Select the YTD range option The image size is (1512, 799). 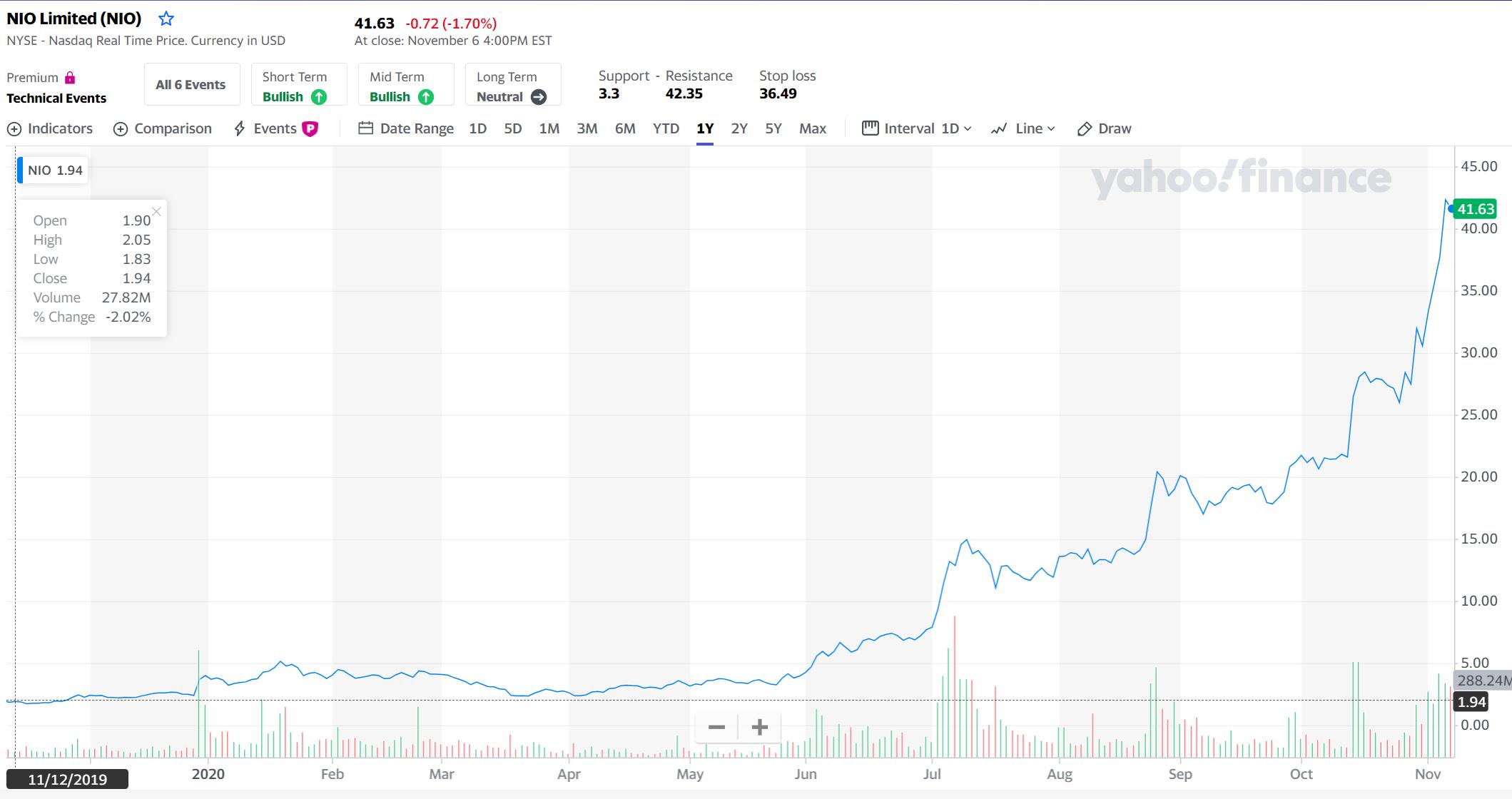point(666,128)
